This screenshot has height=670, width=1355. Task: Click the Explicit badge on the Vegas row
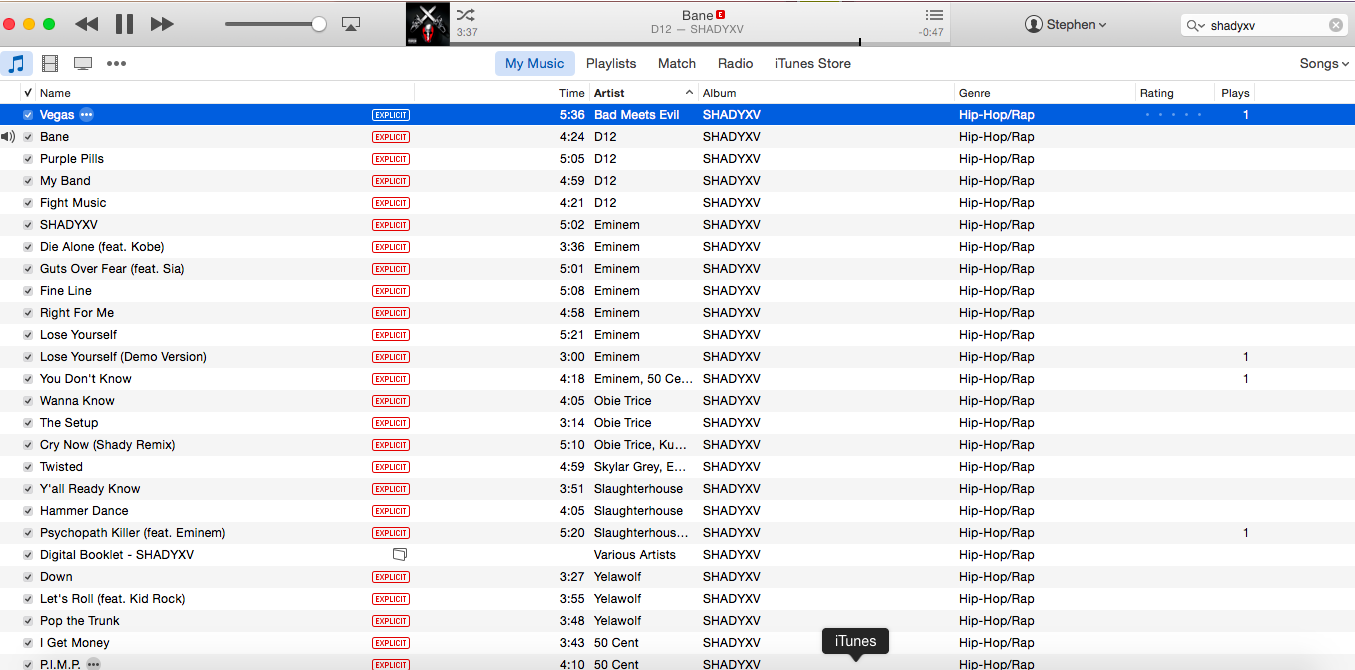point(391,115)
